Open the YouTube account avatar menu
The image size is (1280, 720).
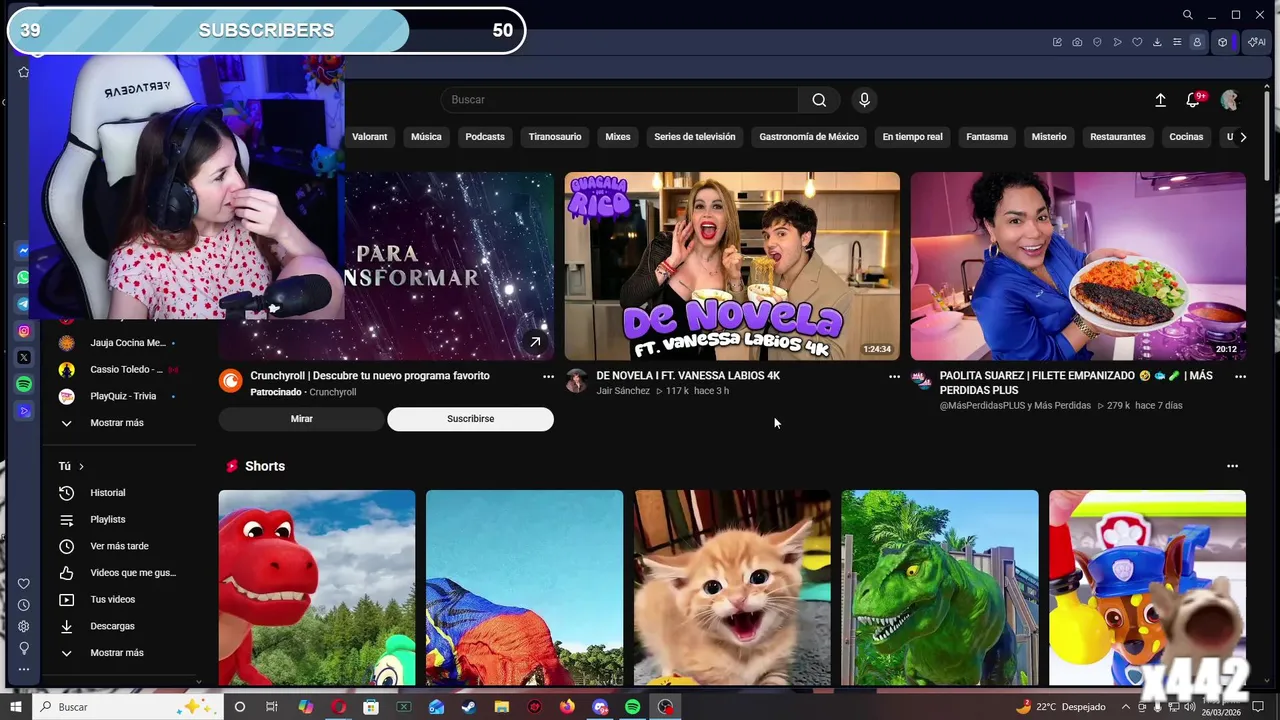click(1230, 100)
